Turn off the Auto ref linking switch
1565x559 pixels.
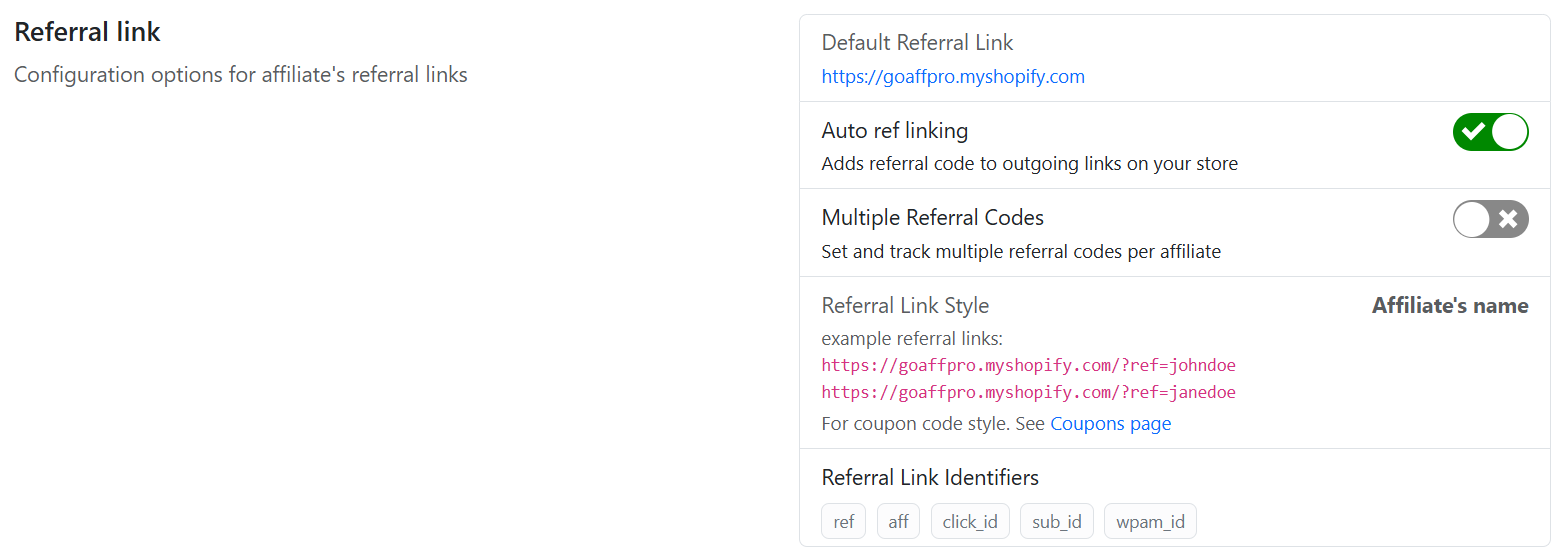(x=1490, y=132)
